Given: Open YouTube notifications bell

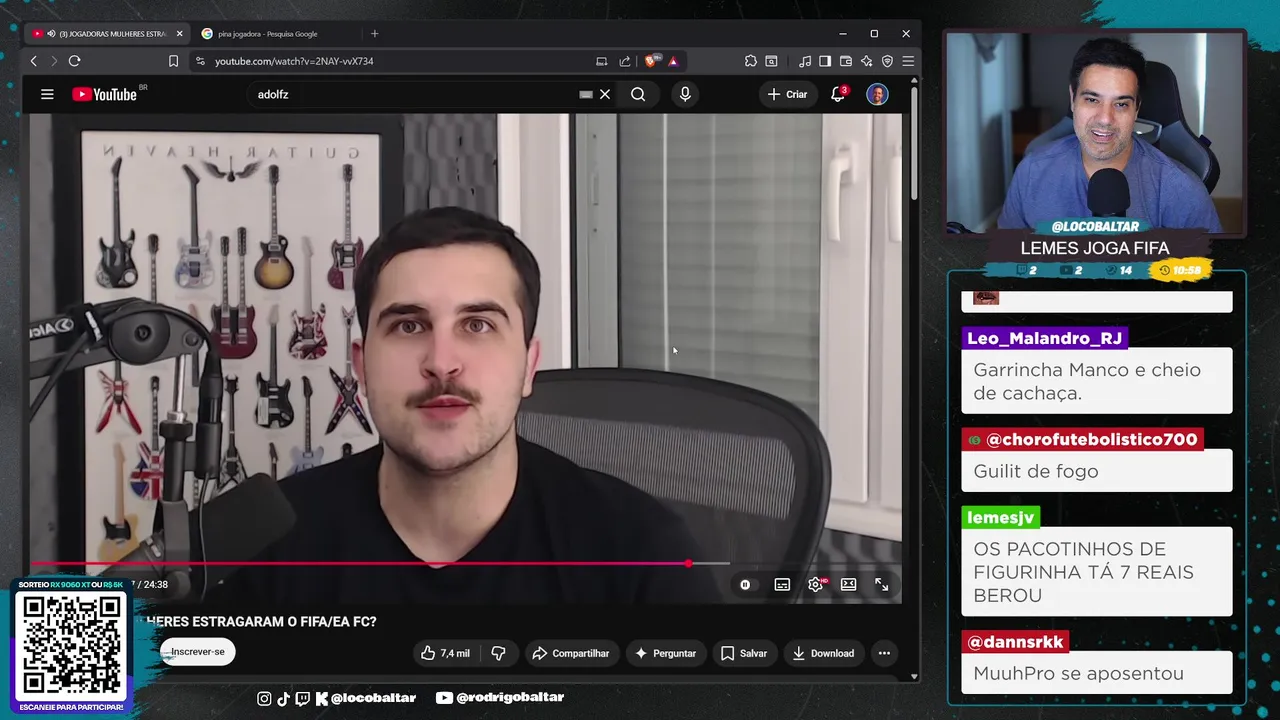Looking at the screenshot, I should coord(838,94).
